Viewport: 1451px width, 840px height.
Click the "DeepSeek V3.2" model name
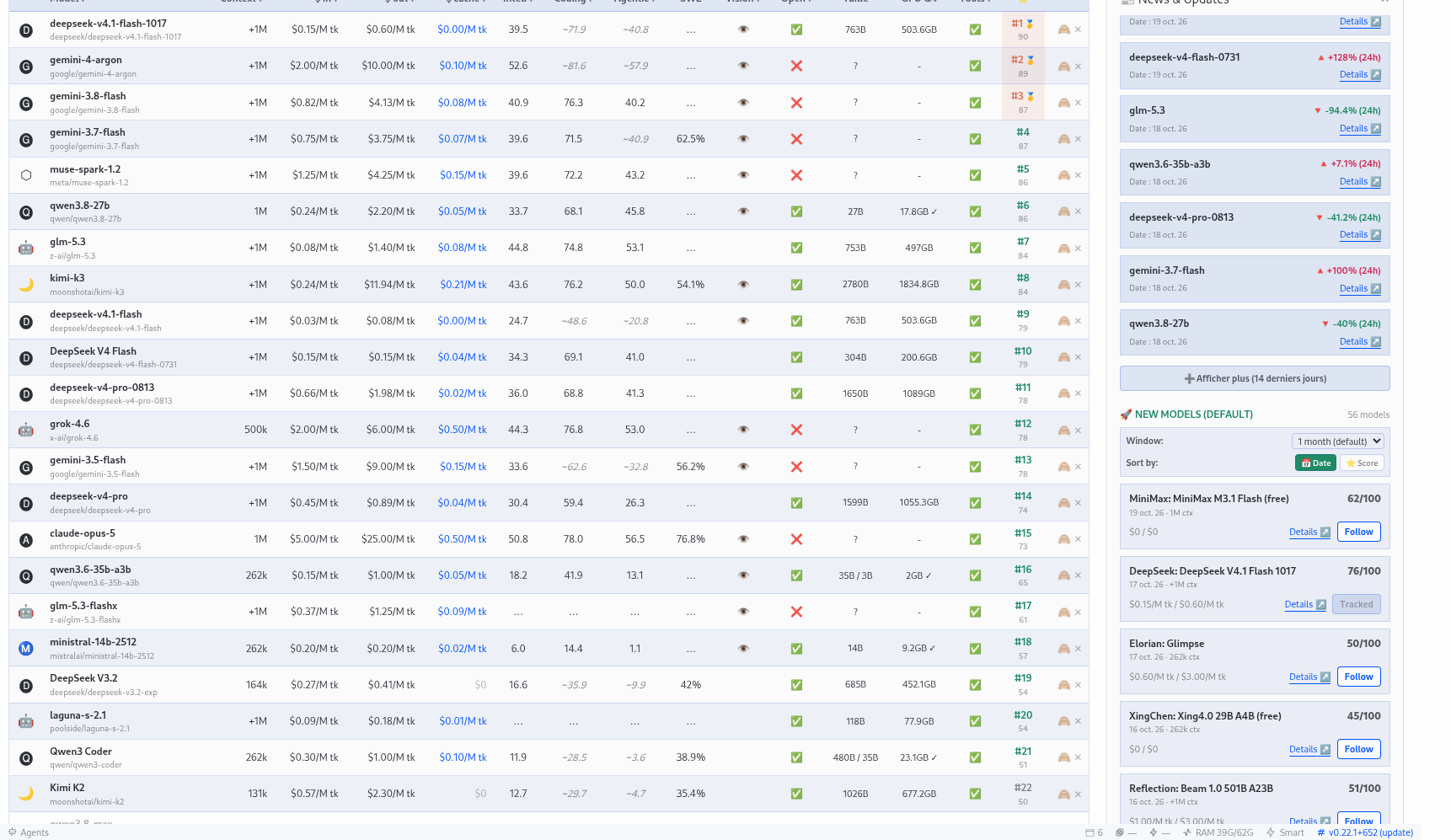83,678
